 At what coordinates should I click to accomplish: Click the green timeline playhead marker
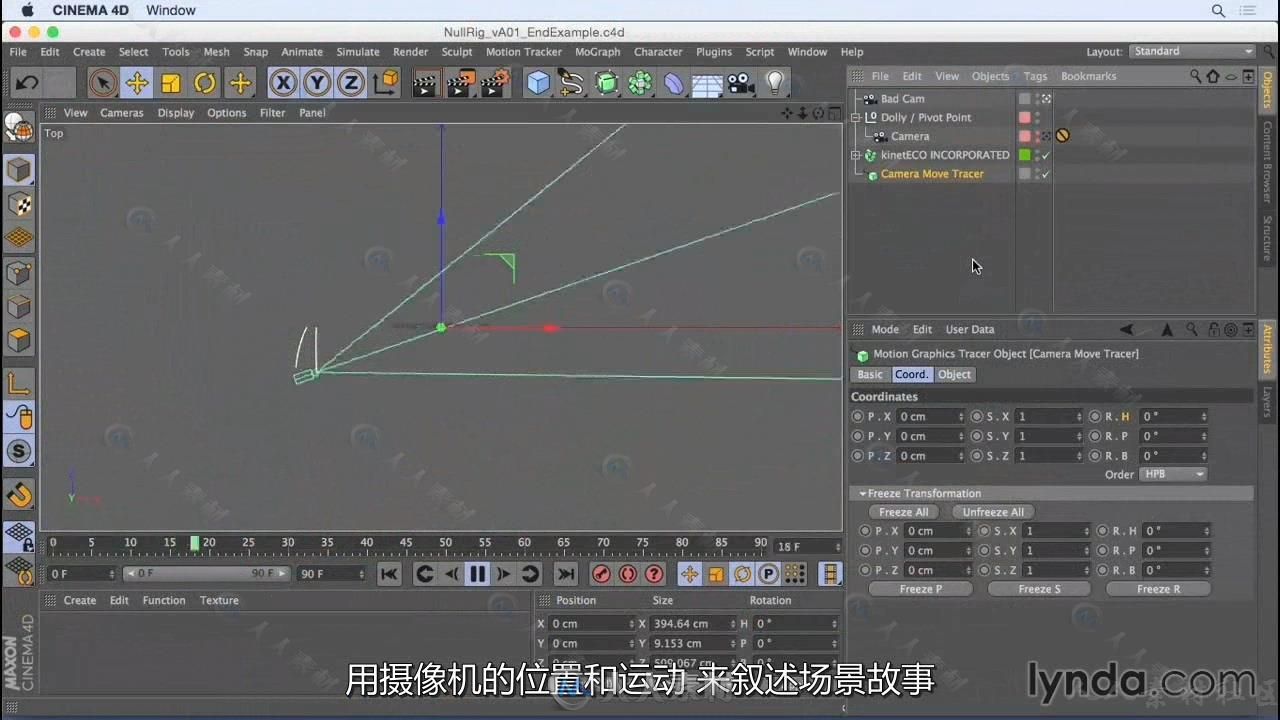[194, 543]
